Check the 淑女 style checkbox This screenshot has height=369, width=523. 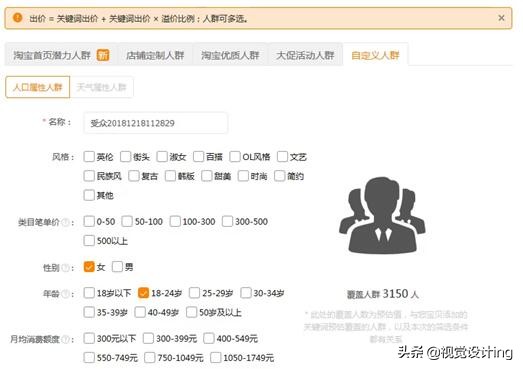162,156
